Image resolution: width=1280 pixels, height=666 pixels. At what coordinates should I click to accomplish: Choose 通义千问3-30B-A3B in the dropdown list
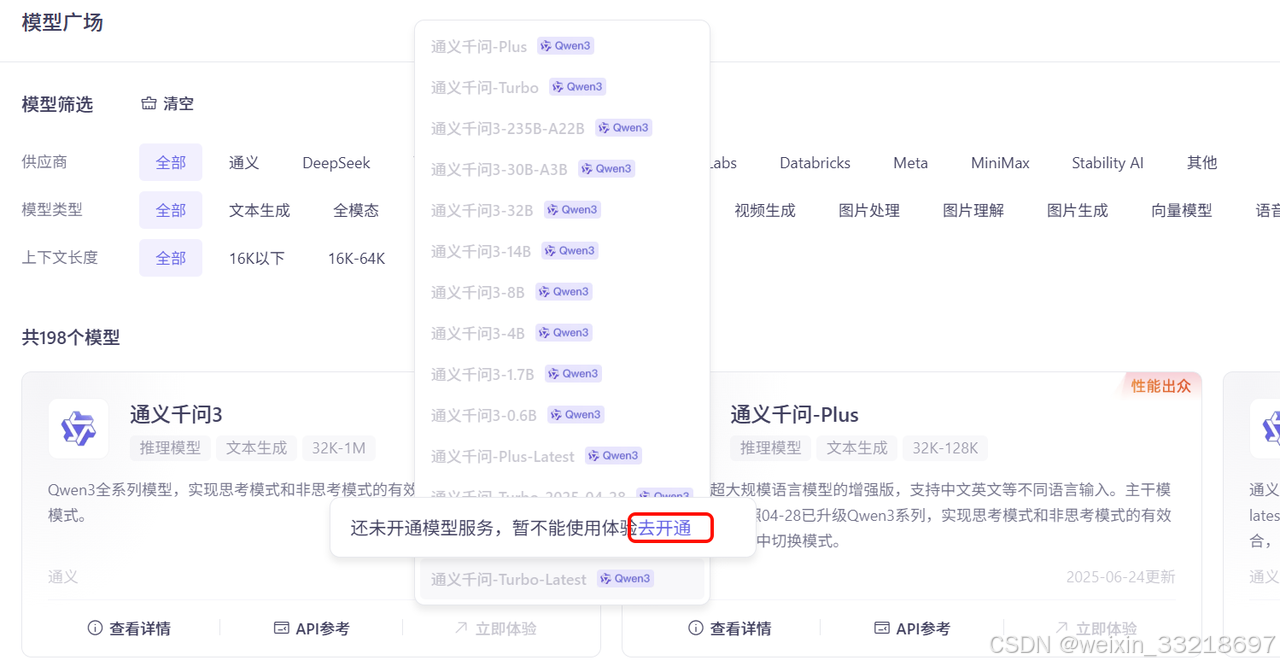click(562, 169)
